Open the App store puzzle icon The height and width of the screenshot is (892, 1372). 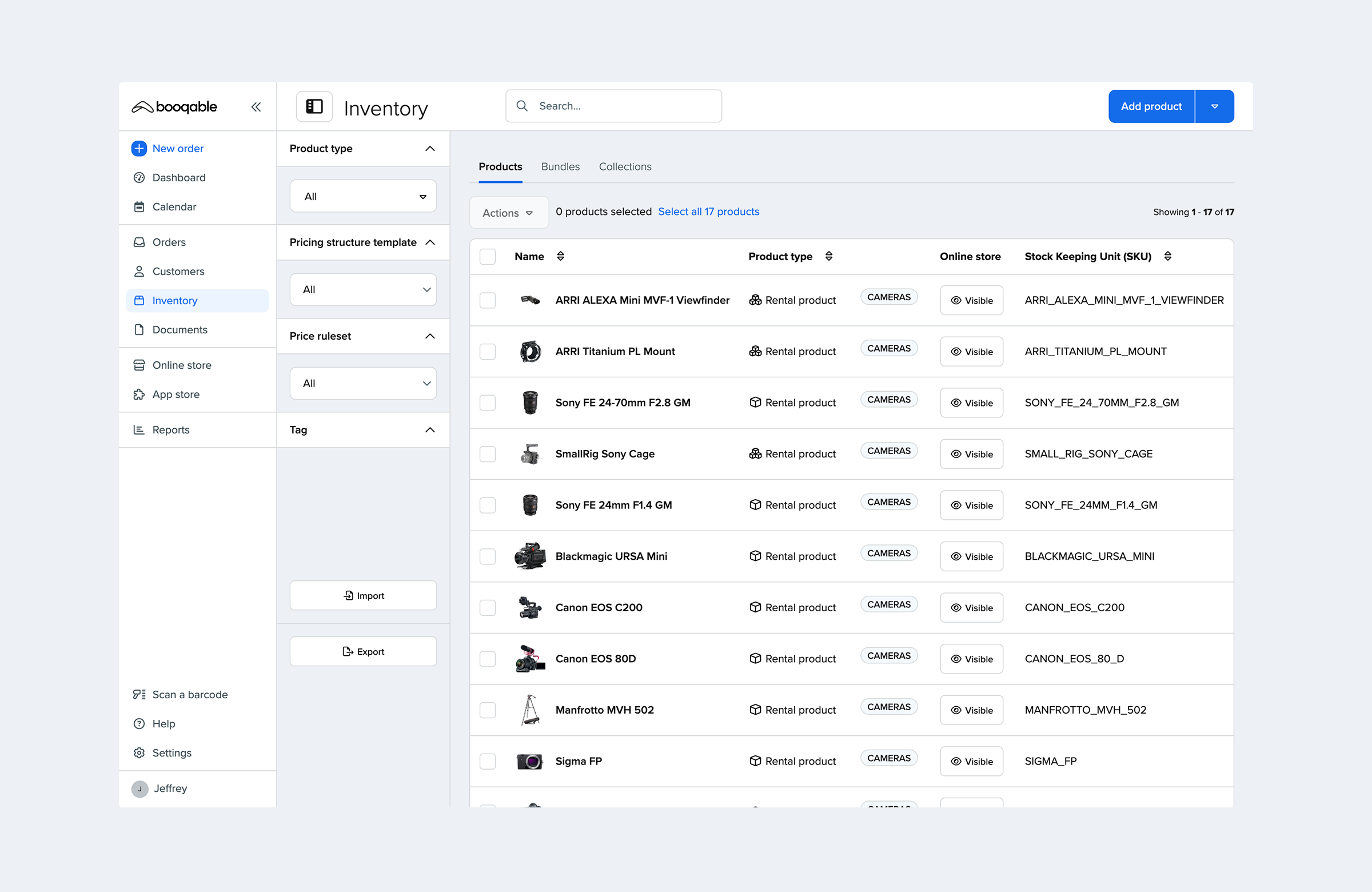pos(139,395)
